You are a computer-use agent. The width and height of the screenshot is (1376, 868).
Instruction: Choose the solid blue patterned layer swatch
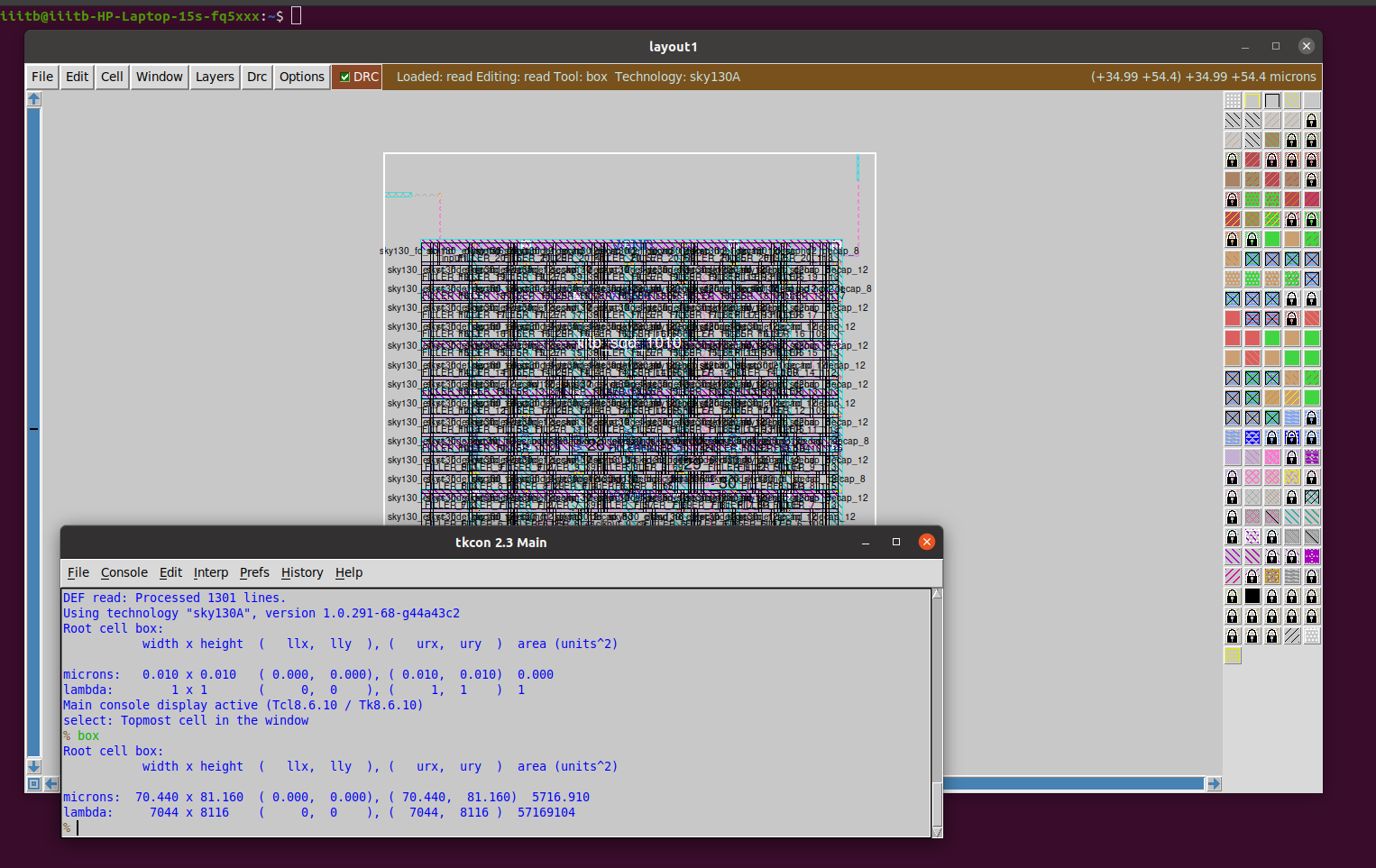[1252, 437]
